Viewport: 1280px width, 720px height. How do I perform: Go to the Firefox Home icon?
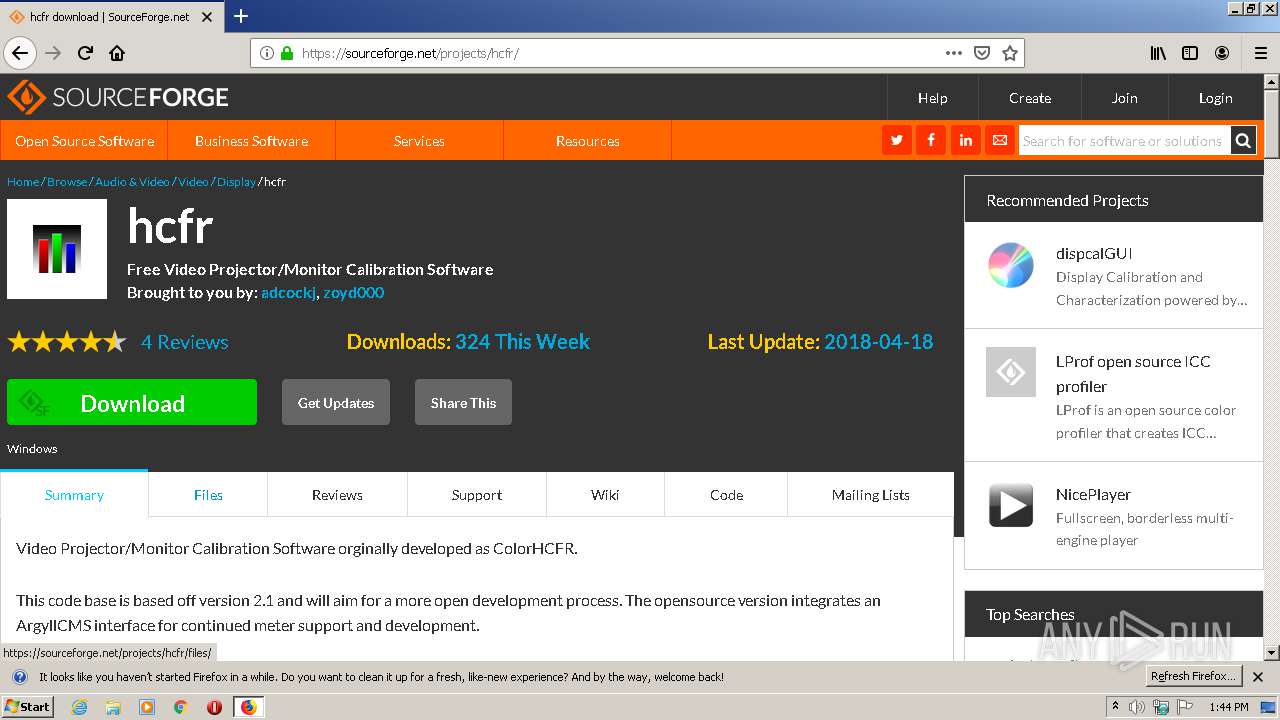117,53
